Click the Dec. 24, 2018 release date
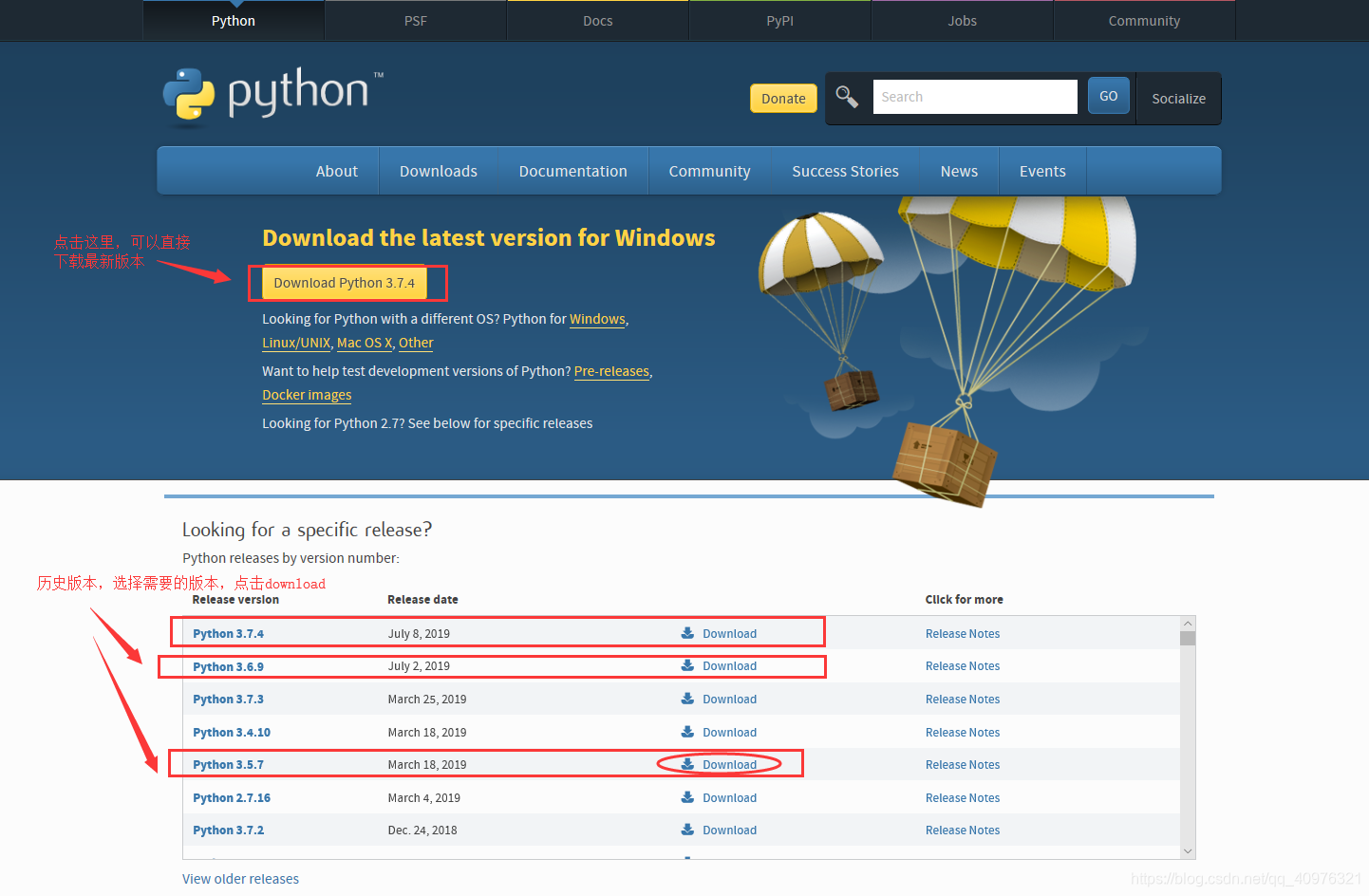This screenshot has width=1369, height=896. pyautogui.click(x=422, y=831)
